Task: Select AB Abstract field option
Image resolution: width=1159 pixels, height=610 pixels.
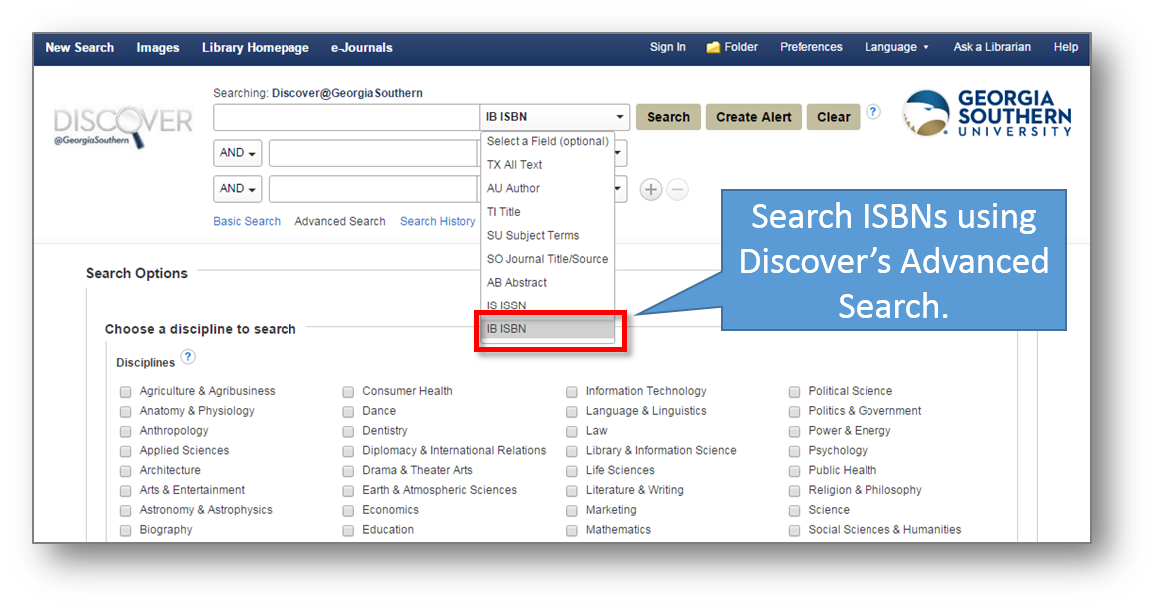Action: point(548,283)
